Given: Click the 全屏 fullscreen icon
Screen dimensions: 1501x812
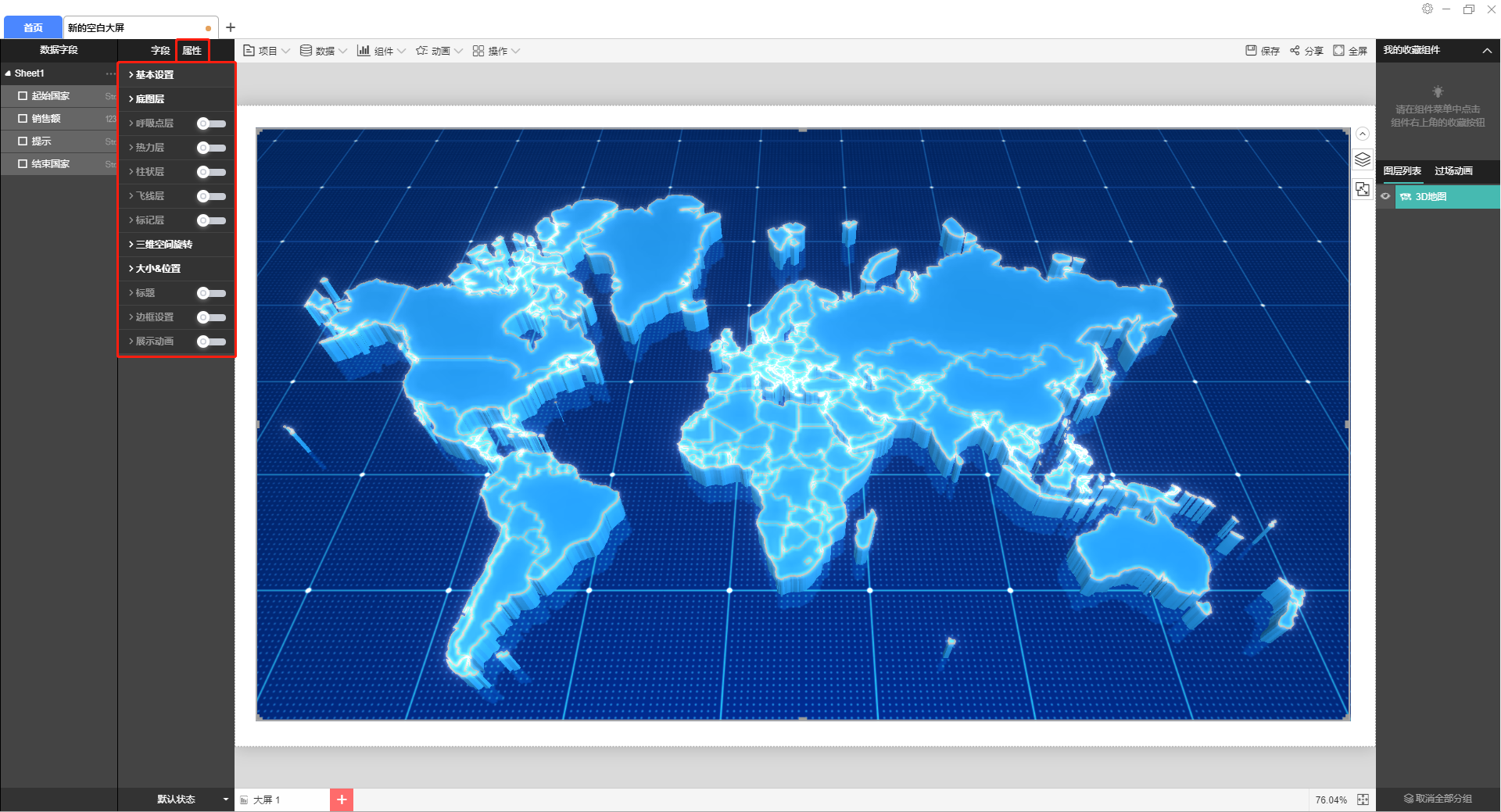Looking at the screenshot, I should tap(1338, 51).
